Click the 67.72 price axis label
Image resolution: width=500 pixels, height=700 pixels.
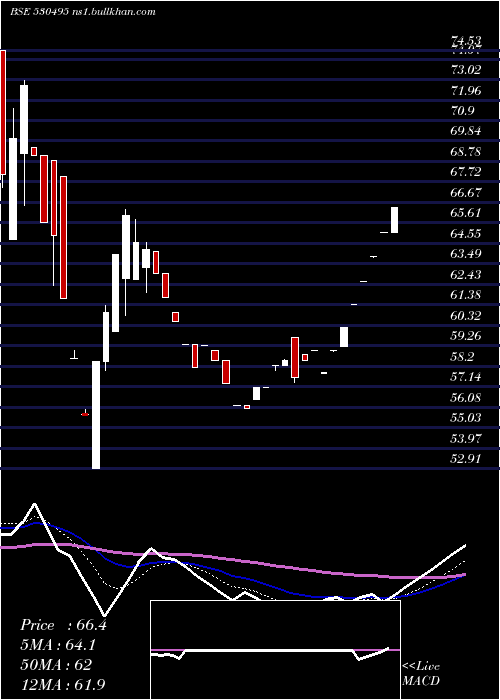[466, 172]
